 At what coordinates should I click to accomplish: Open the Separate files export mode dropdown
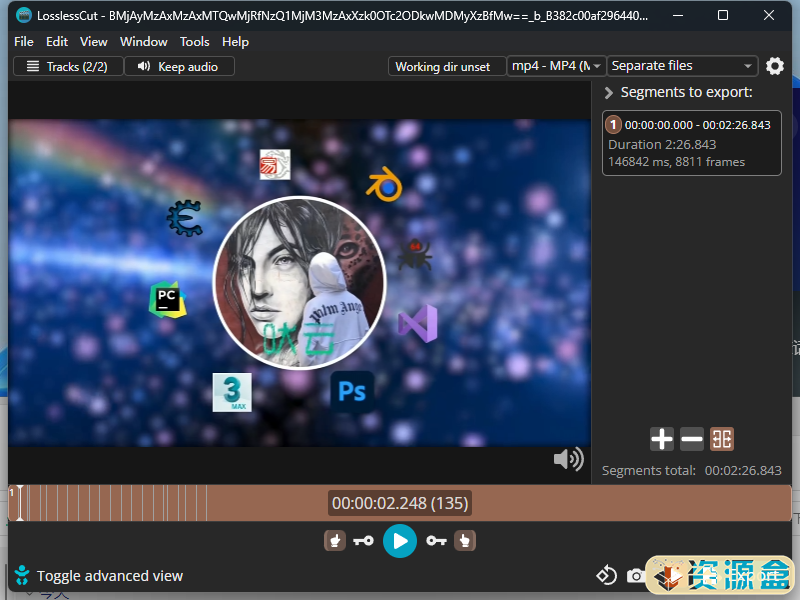682,66
